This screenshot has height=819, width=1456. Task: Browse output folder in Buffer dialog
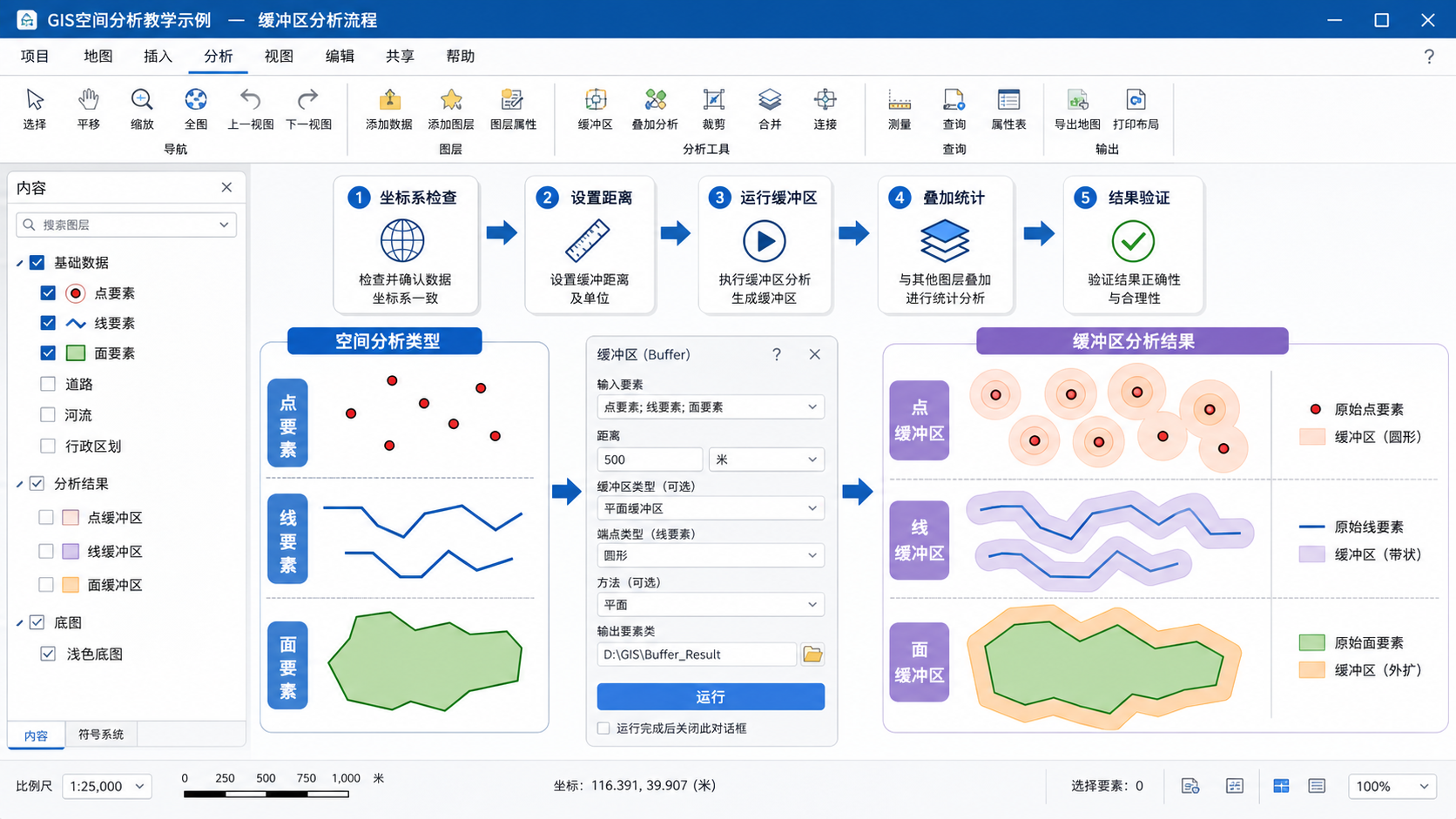click(812, 655)
